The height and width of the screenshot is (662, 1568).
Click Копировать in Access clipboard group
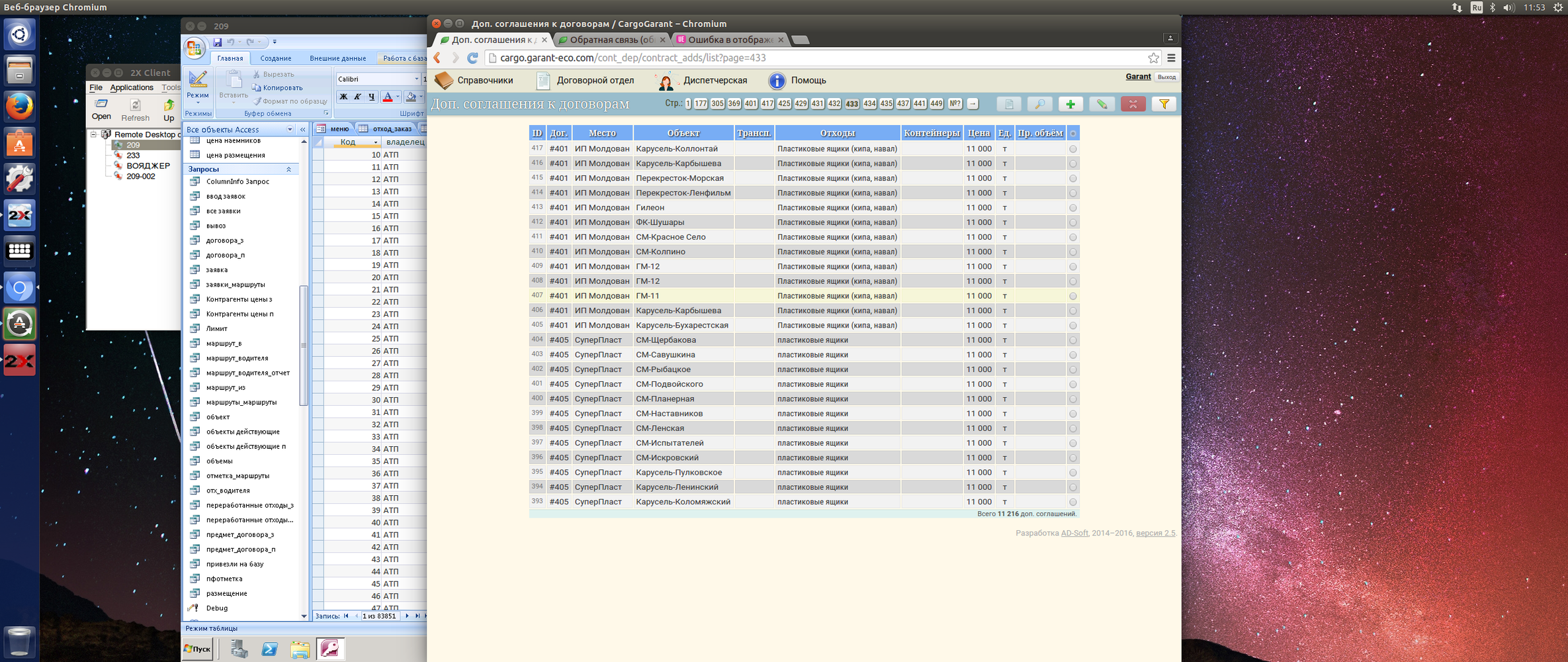click(277, 87)
